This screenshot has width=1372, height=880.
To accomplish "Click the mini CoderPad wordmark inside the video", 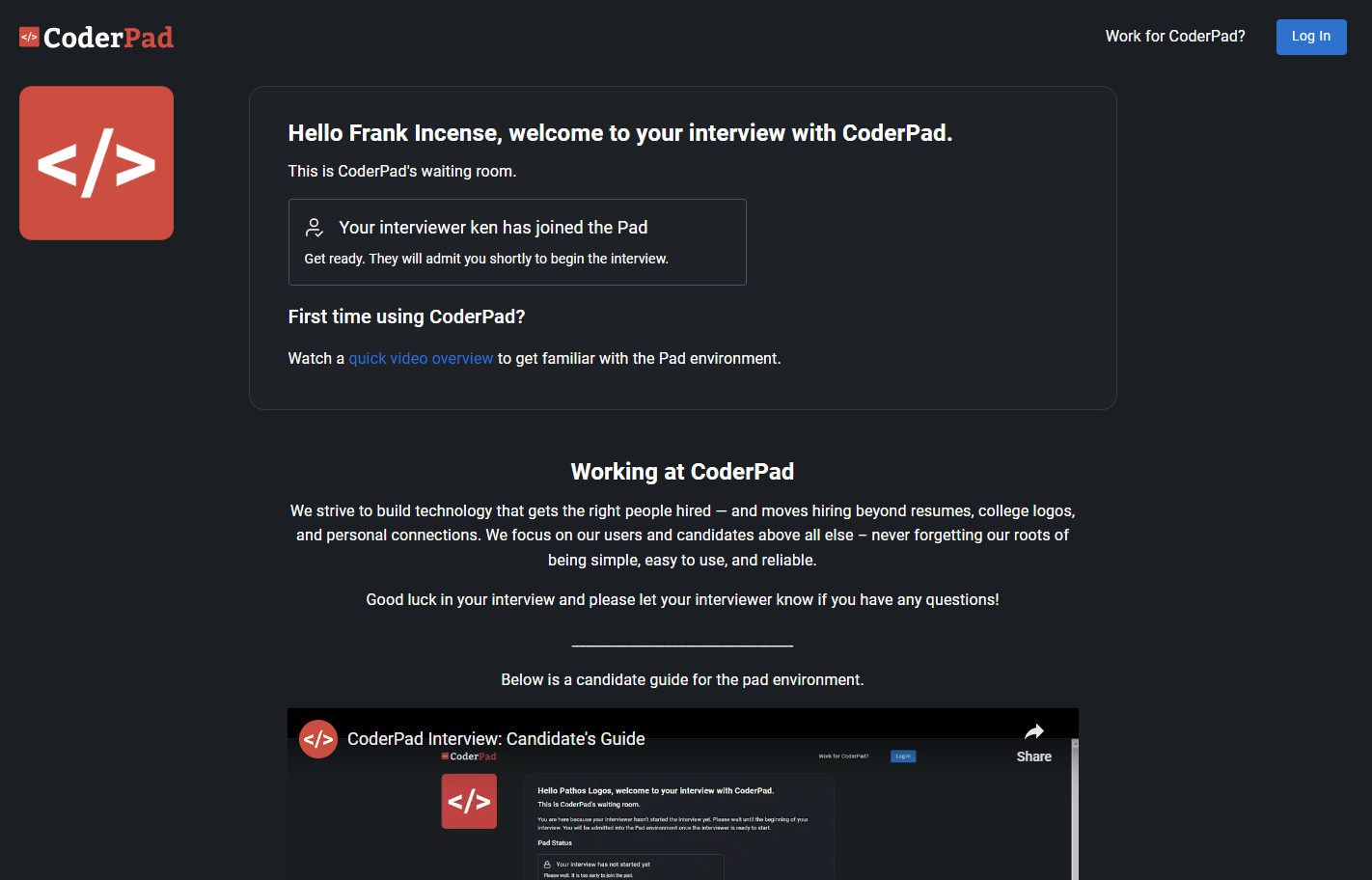I will (x=470, y=756).
